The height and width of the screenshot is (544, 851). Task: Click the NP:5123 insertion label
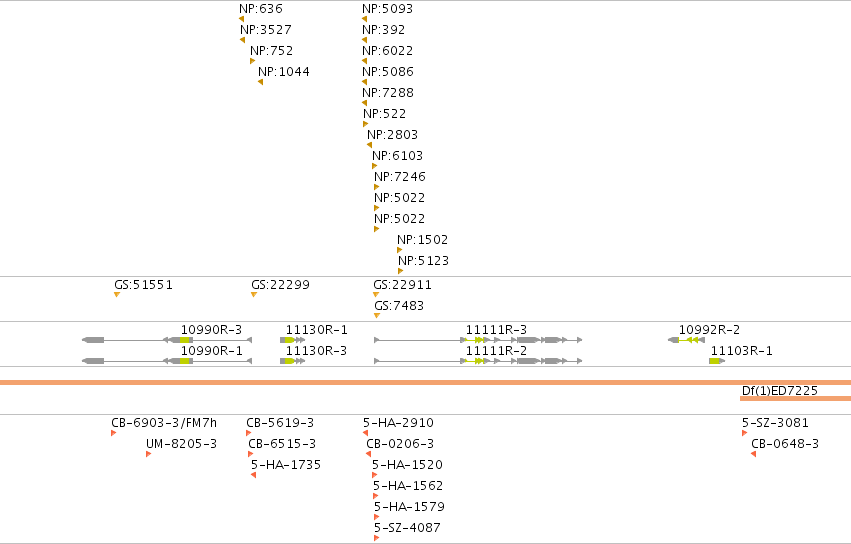coord(423,261)
